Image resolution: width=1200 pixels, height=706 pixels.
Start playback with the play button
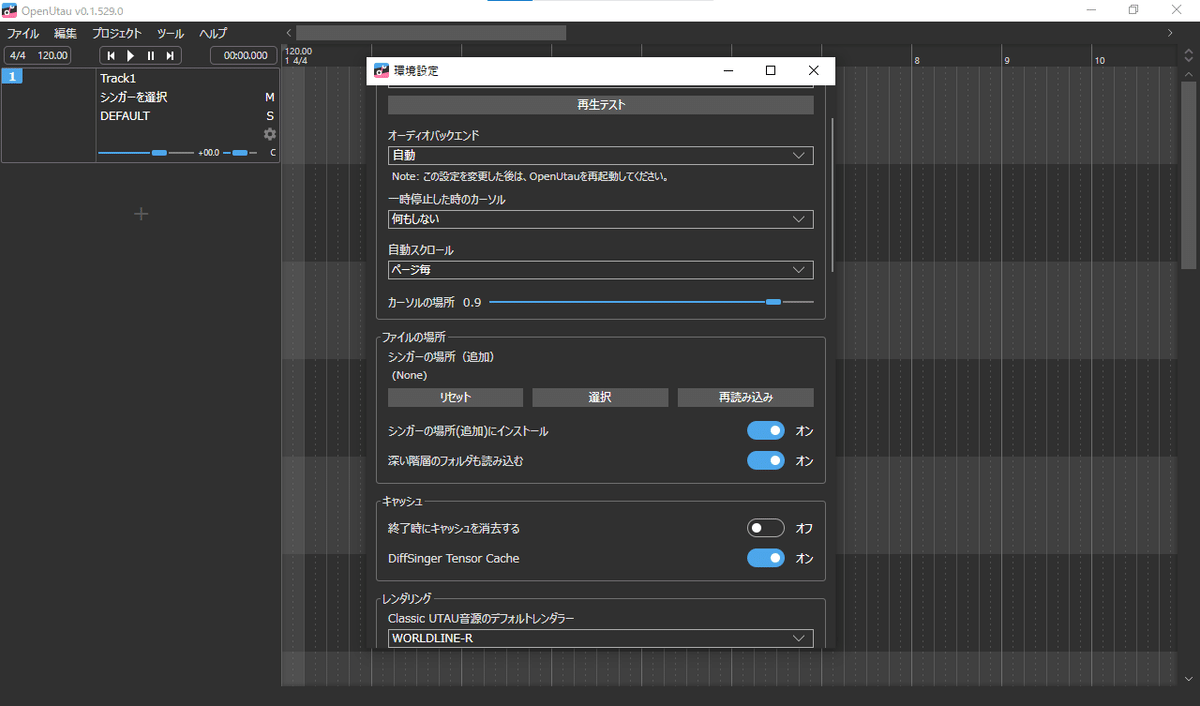pyautogui.click(x=130, y=56)
